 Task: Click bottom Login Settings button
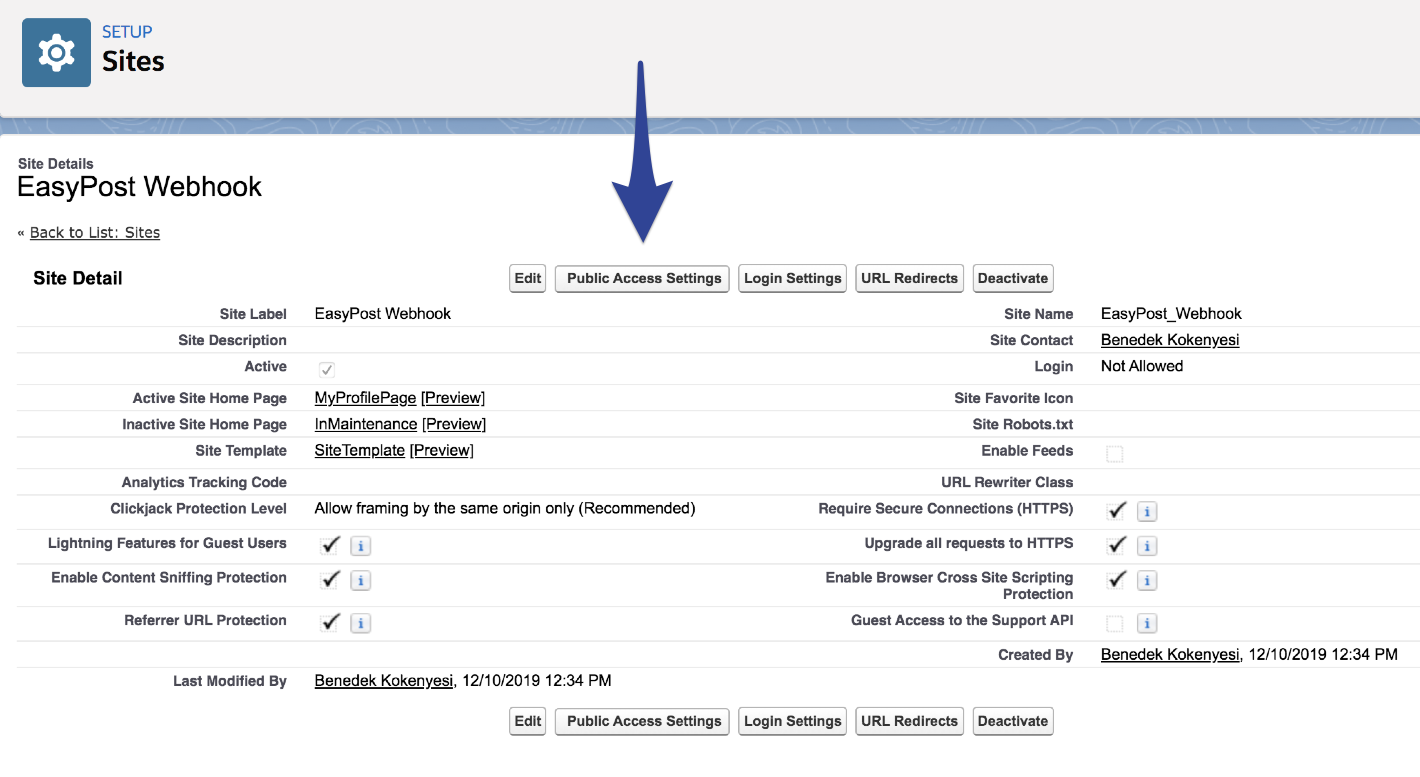click(793, 721)
